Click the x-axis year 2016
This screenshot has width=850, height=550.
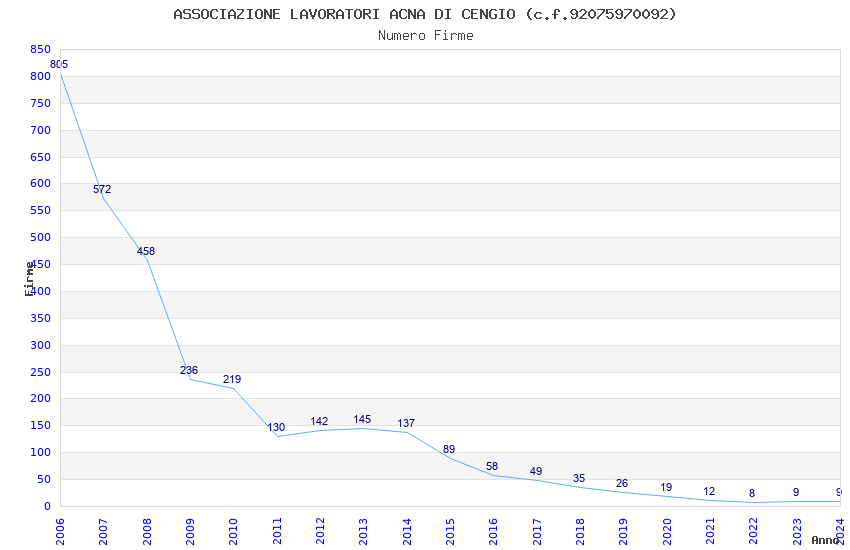(493, 532)
